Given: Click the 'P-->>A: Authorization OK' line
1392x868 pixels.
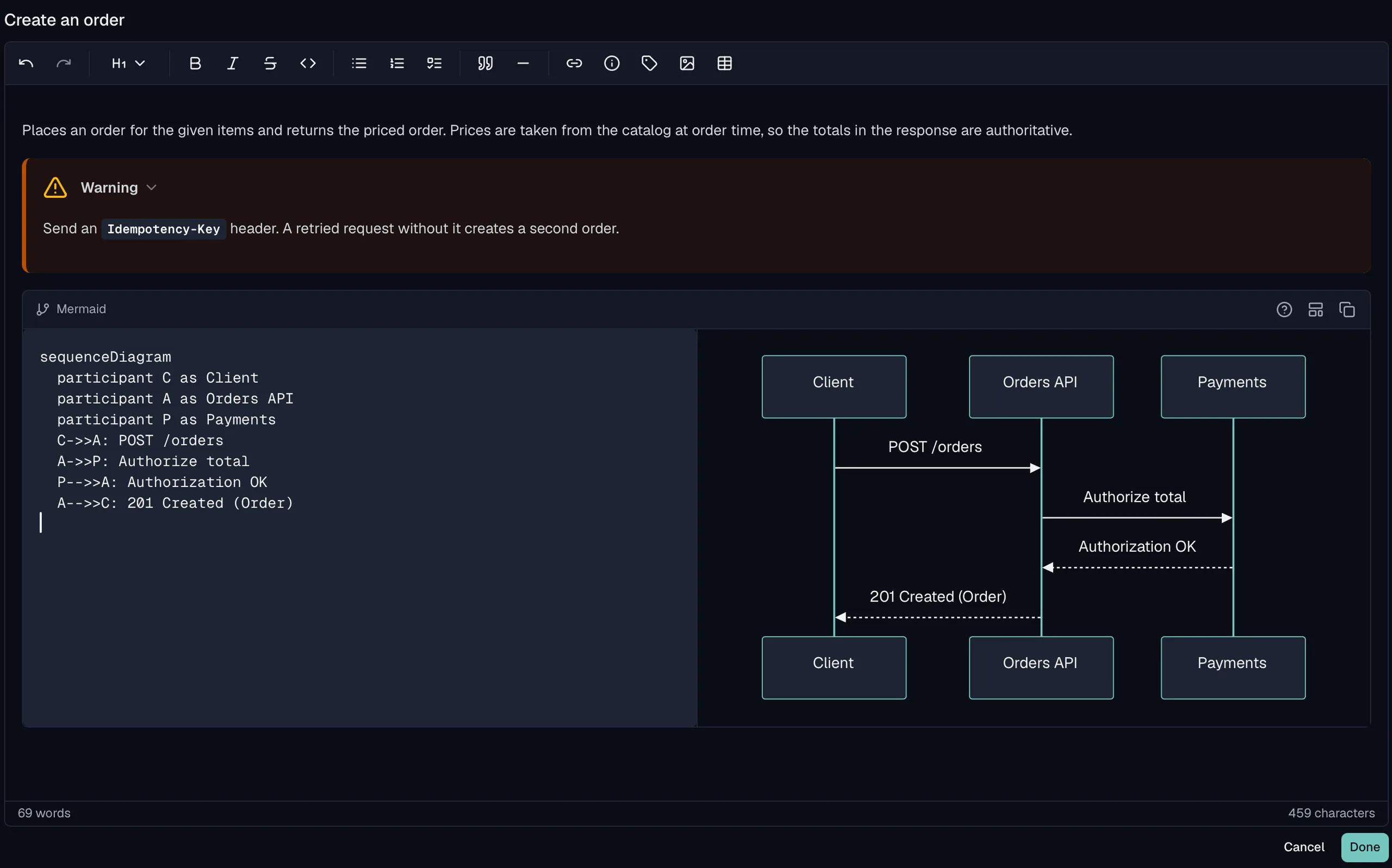Looking at the screenshot, I should click(x=163, y=482).
